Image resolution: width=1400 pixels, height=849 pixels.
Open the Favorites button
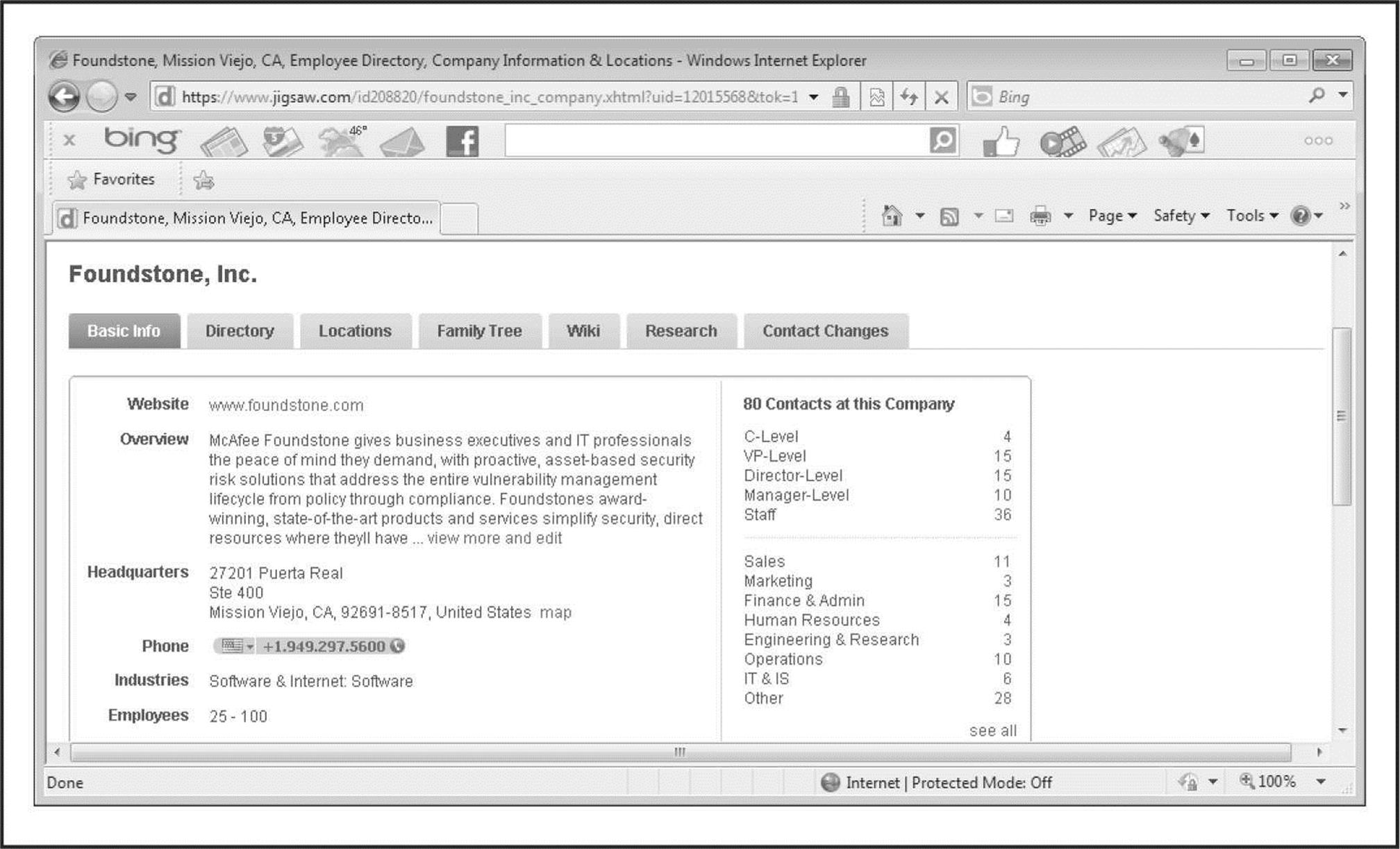coord(111,180)
